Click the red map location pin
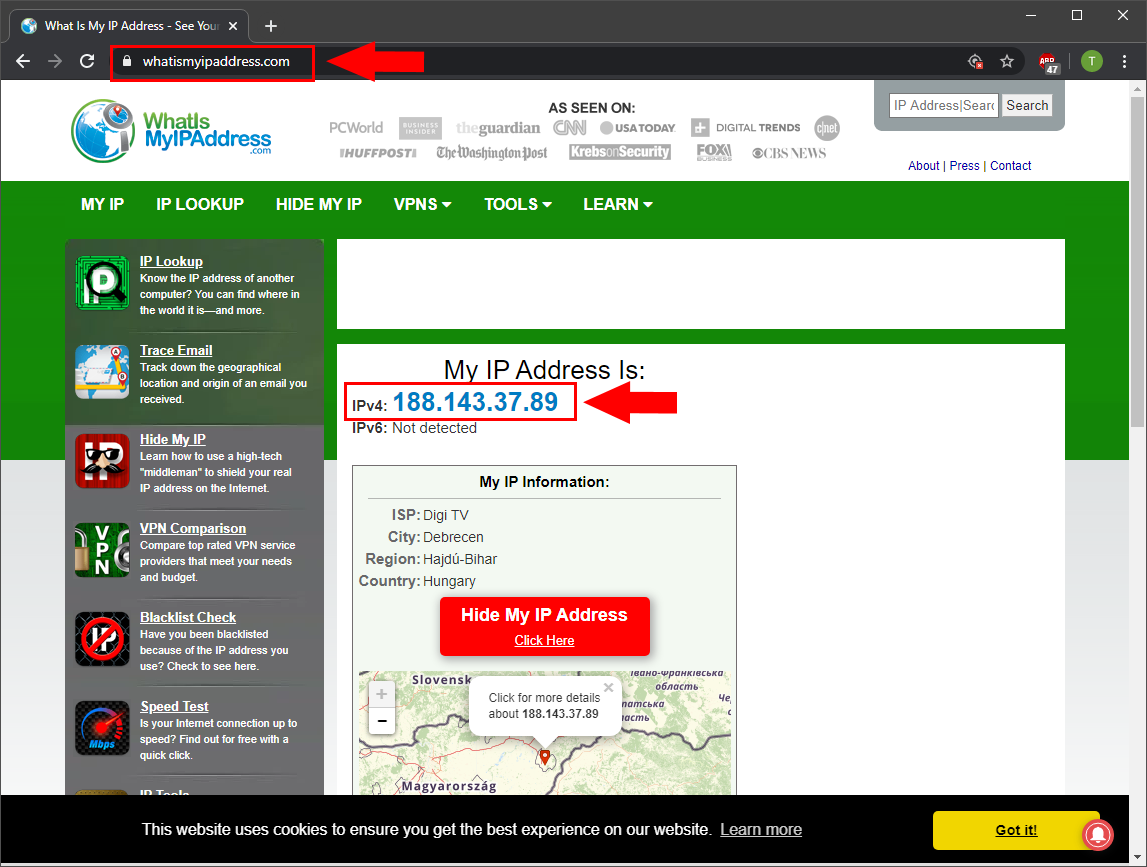The height and width of the screenshot is (867, 1147). [x=544, y=757]
